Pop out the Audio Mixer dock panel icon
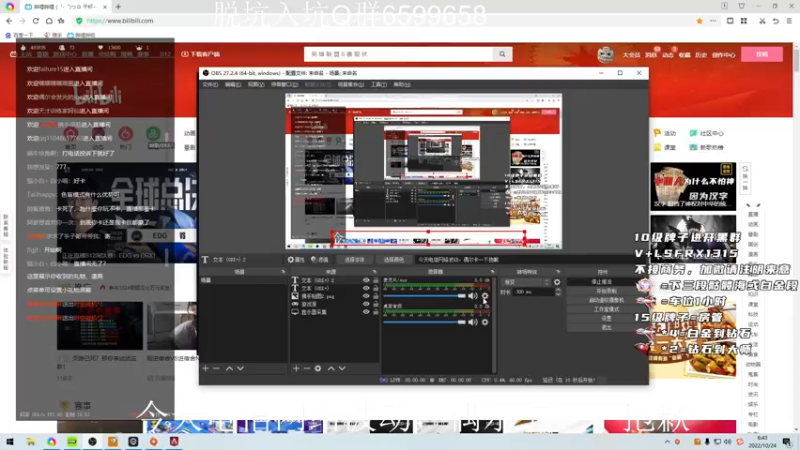800x450 pixels. pyautogui.click(x=492, y=272)
